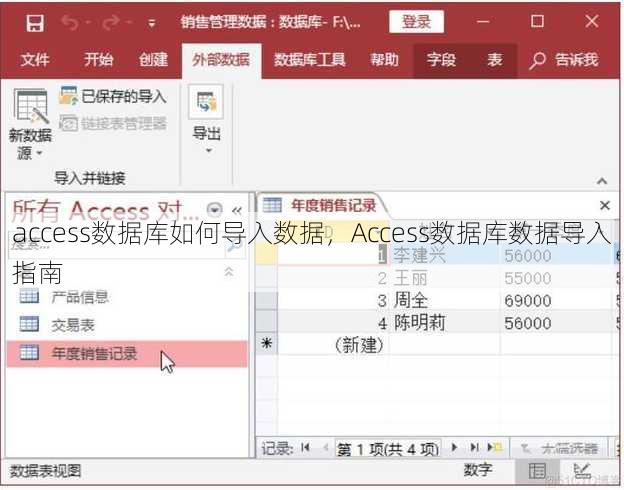Click 已保存的导入 in the ribbon
Screen dimensions: 624x490
coord(113,96)
